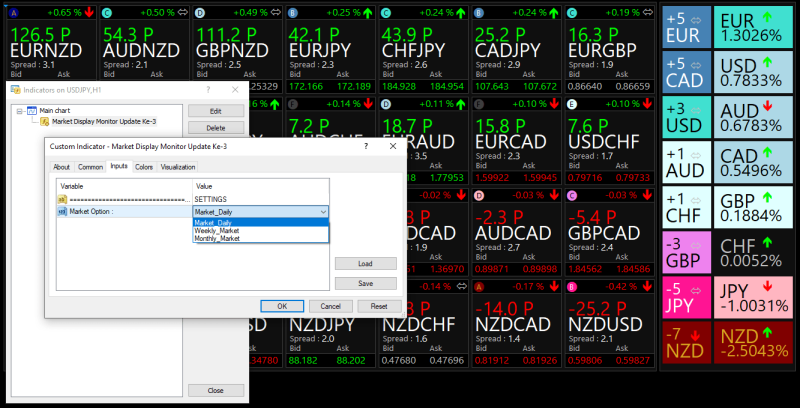The width and height of the screenshot is (800, 408).
Task: Click the Main chart icon in the tree
Action: [32, 110]
